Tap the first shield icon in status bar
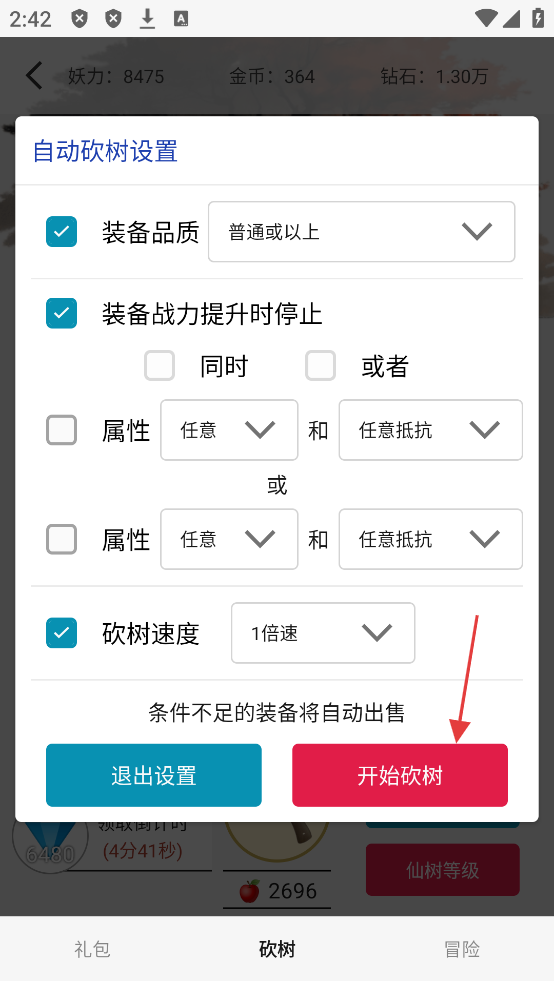 click(x=79, y=19)
